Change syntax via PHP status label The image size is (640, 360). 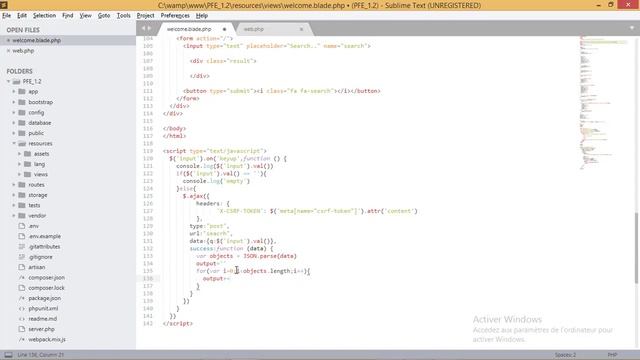[x=612, y=355]
